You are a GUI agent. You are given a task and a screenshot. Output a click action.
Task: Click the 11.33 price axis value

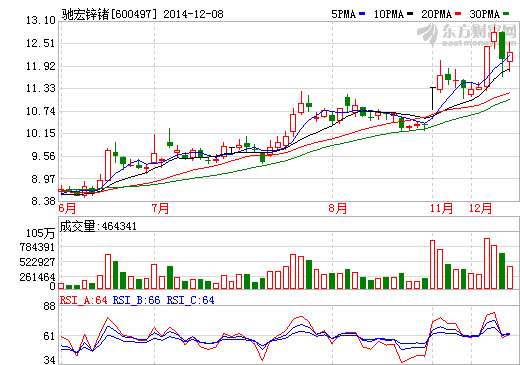coord(41,88)
